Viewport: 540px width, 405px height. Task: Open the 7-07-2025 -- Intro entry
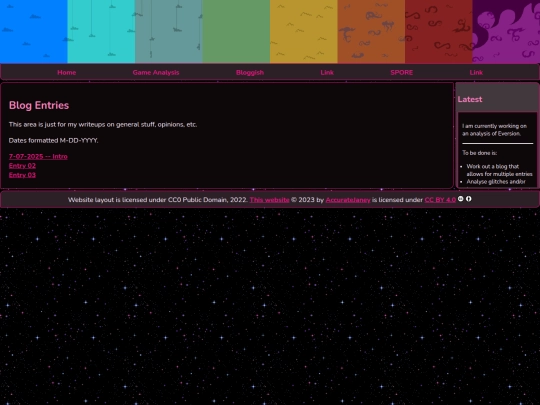coord(38,156)
